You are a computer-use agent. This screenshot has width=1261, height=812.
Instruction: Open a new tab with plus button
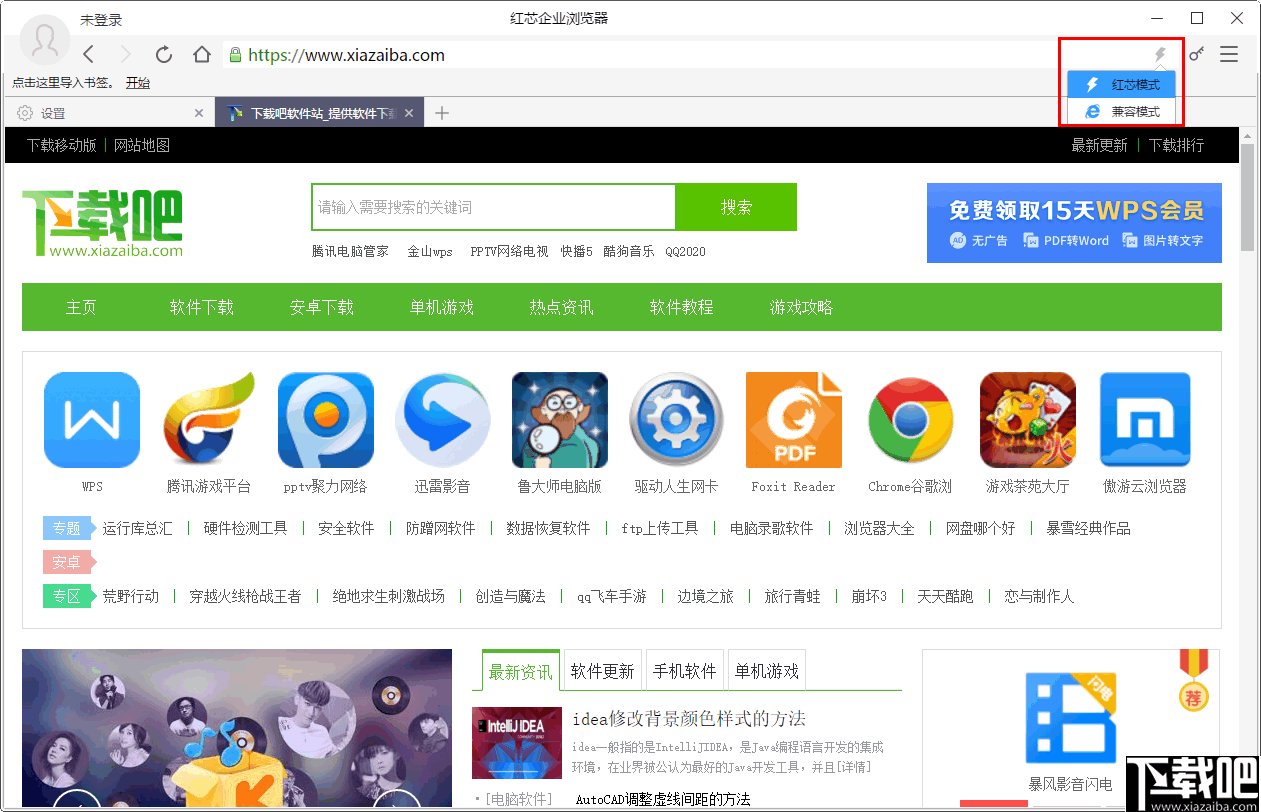(x=441, y=113)
